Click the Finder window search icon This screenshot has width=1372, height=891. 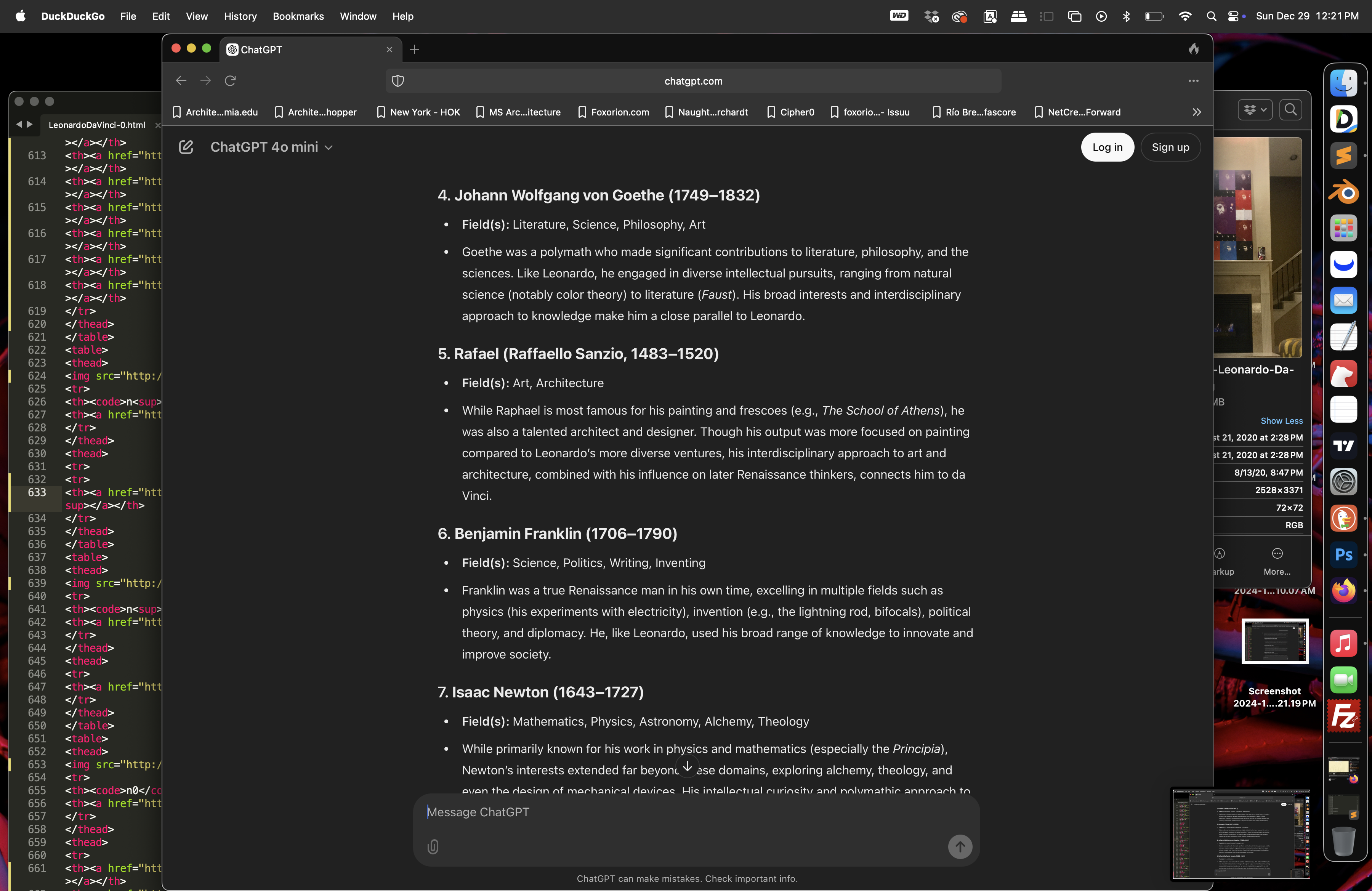click(1291, 109)
